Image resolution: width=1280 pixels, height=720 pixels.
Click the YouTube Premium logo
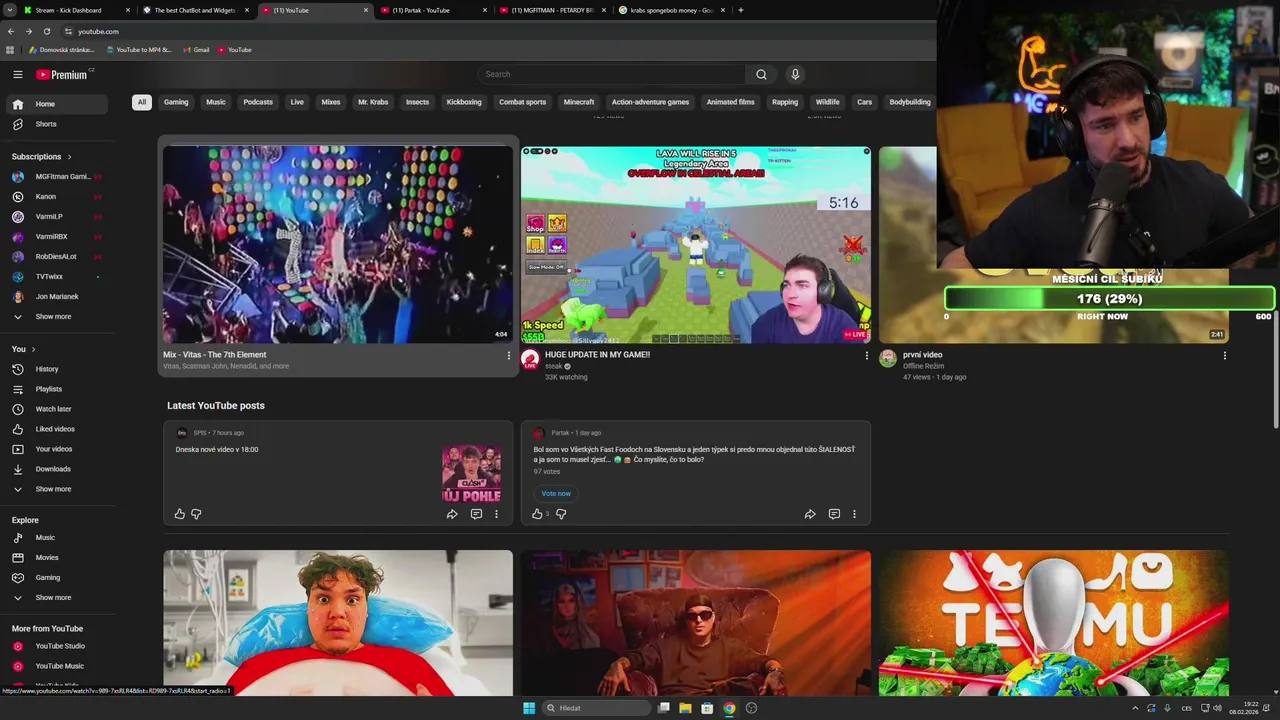[62, 74]
